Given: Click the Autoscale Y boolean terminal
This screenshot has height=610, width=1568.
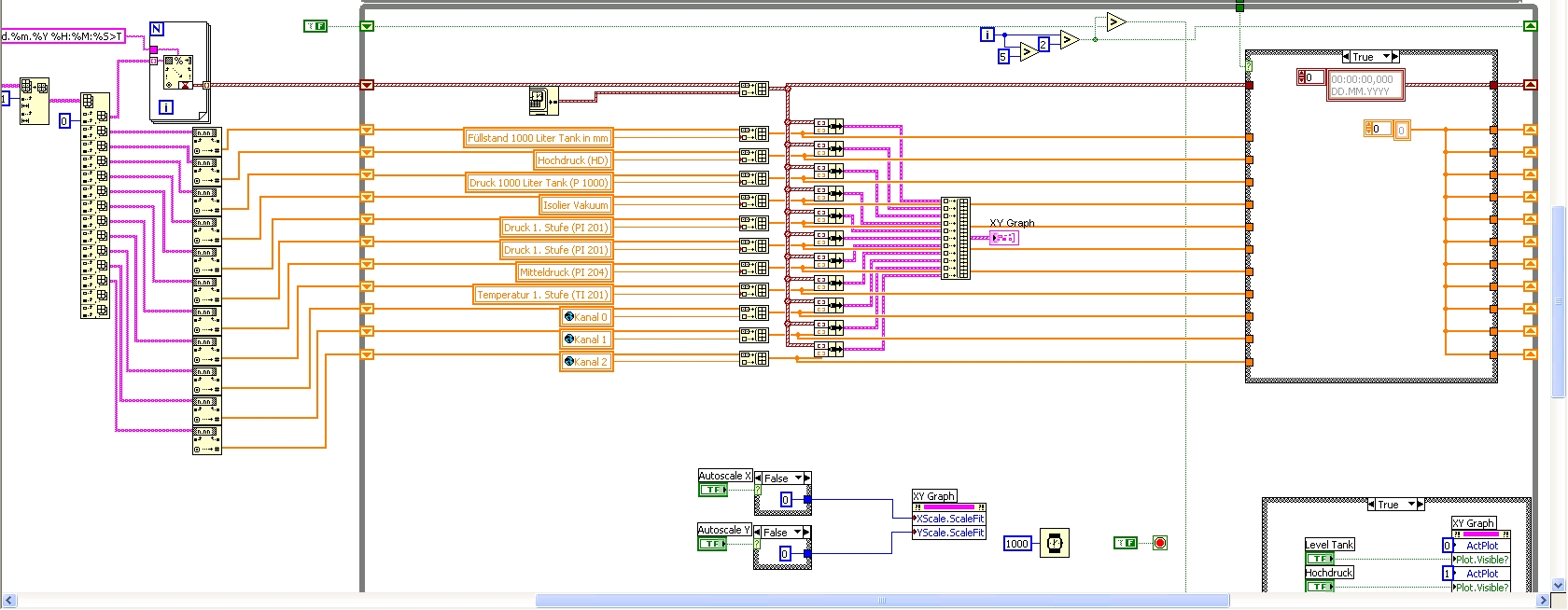Looking at the screenshot, I should (711, 544).
